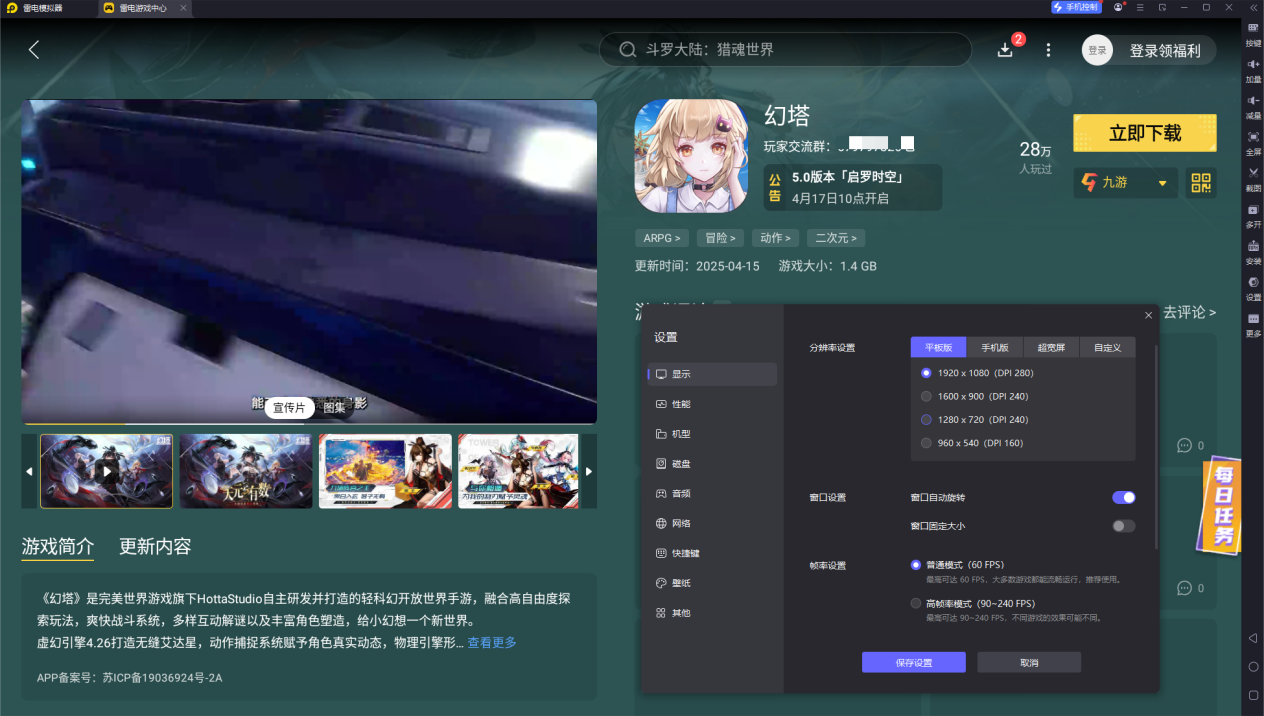Click the 手机控制 button in title bar
1264x716 pixels.
click(1076, 7)
